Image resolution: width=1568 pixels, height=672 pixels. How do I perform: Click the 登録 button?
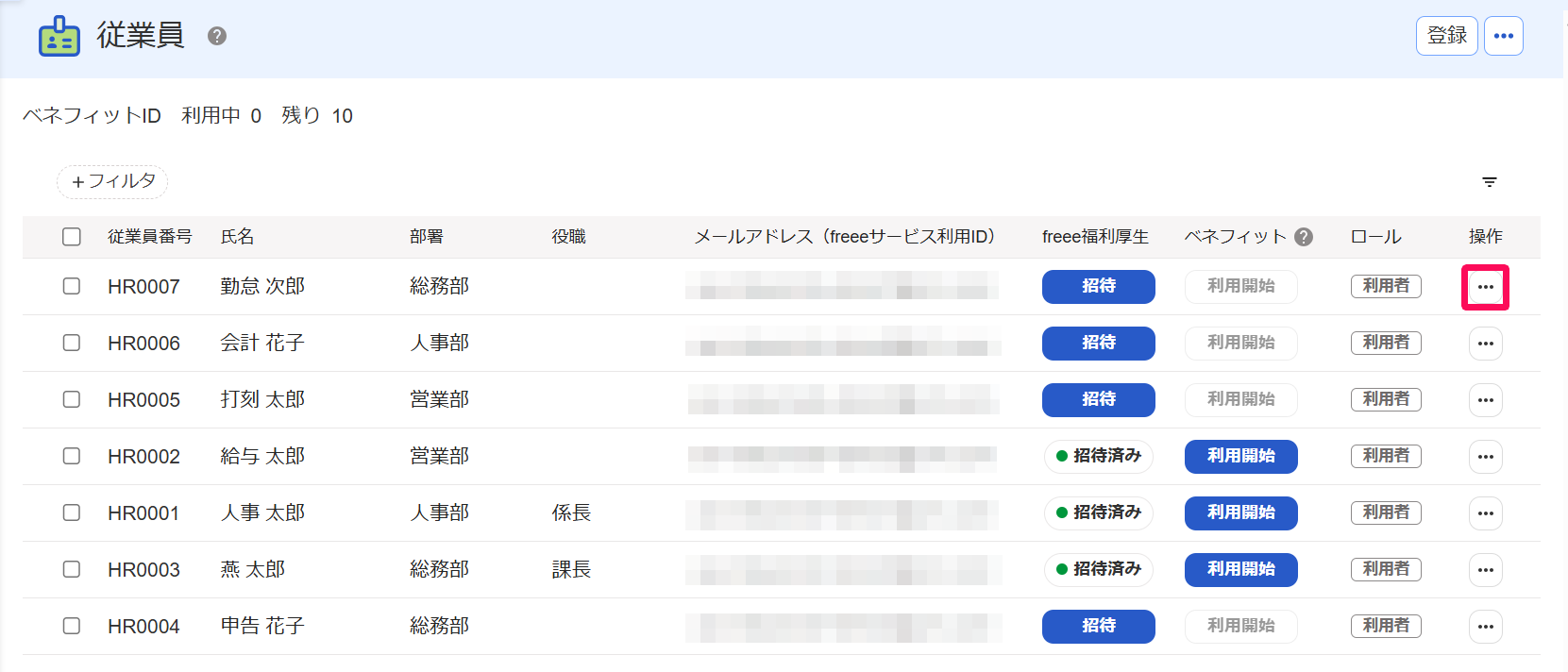[1446, 36]
